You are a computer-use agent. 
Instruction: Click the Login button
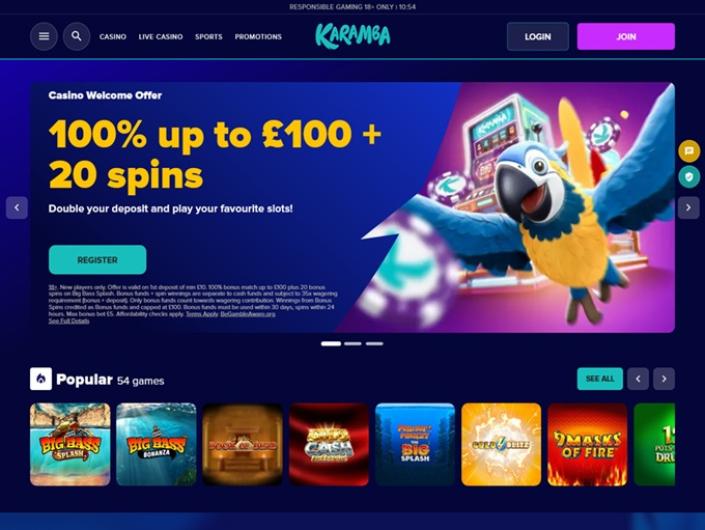[538, 36]
